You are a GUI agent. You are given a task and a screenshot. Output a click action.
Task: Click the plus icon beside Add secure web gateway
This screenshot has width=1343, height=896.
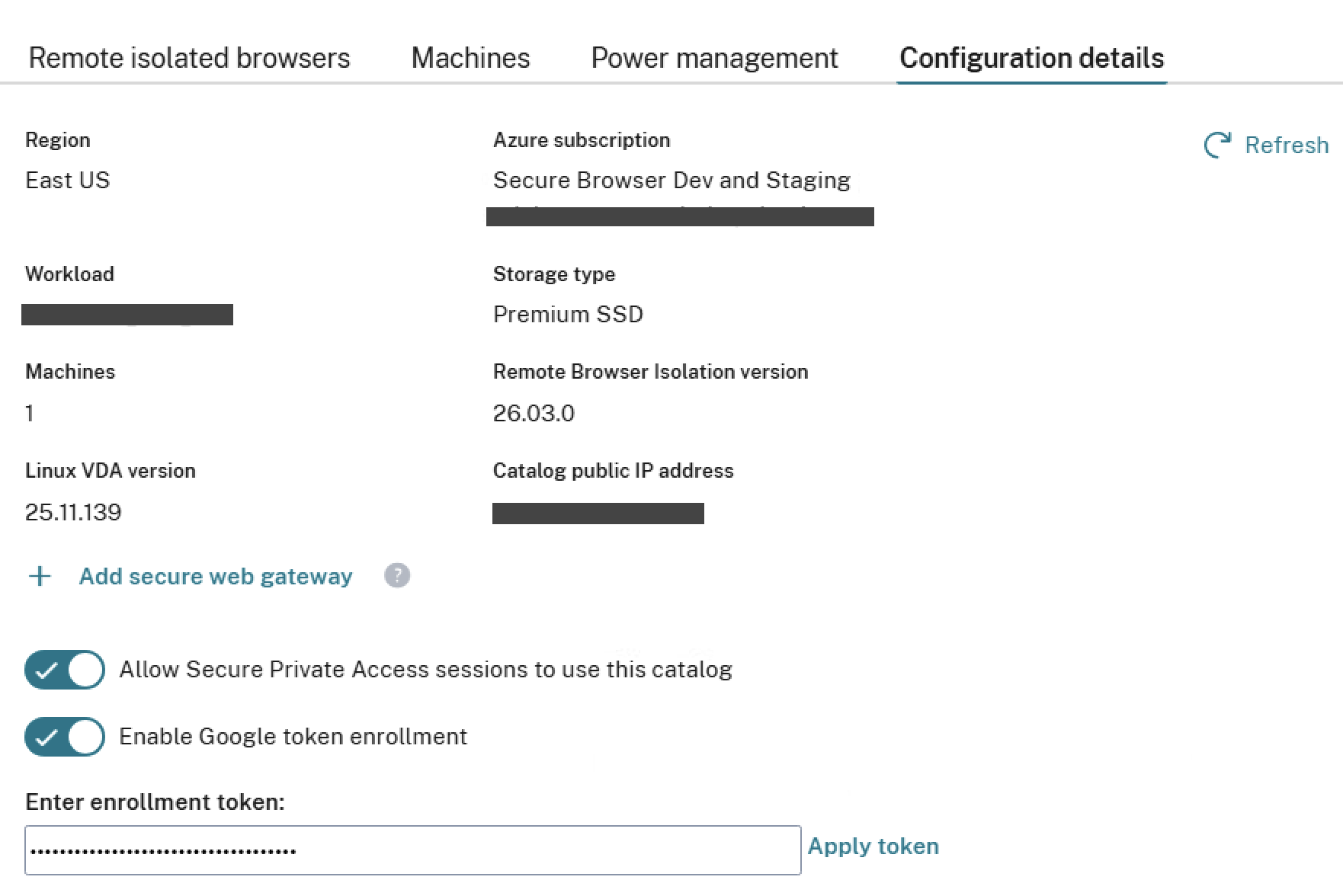point(40,576)
